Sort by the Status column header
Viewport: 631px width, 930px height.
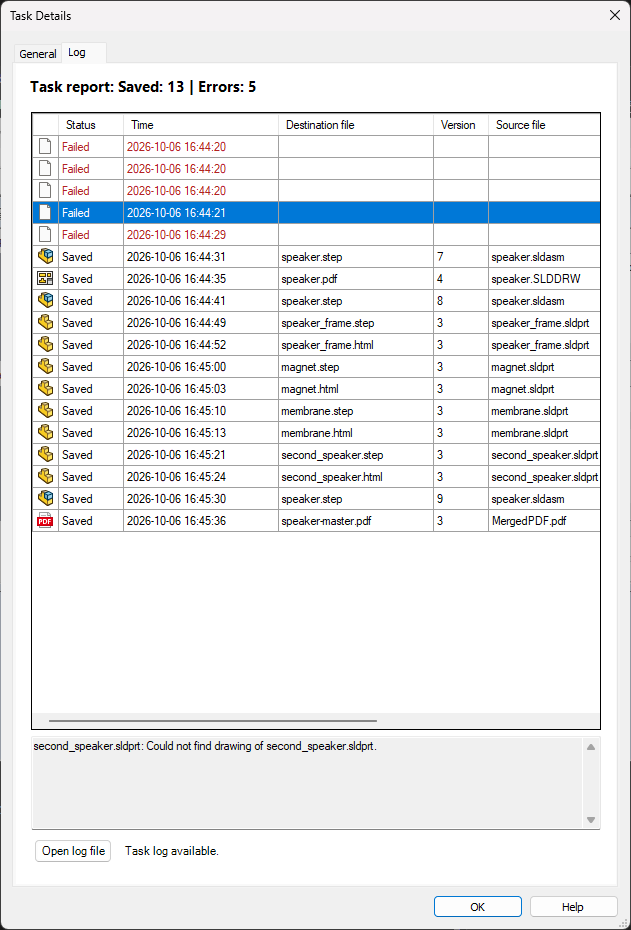91,125
